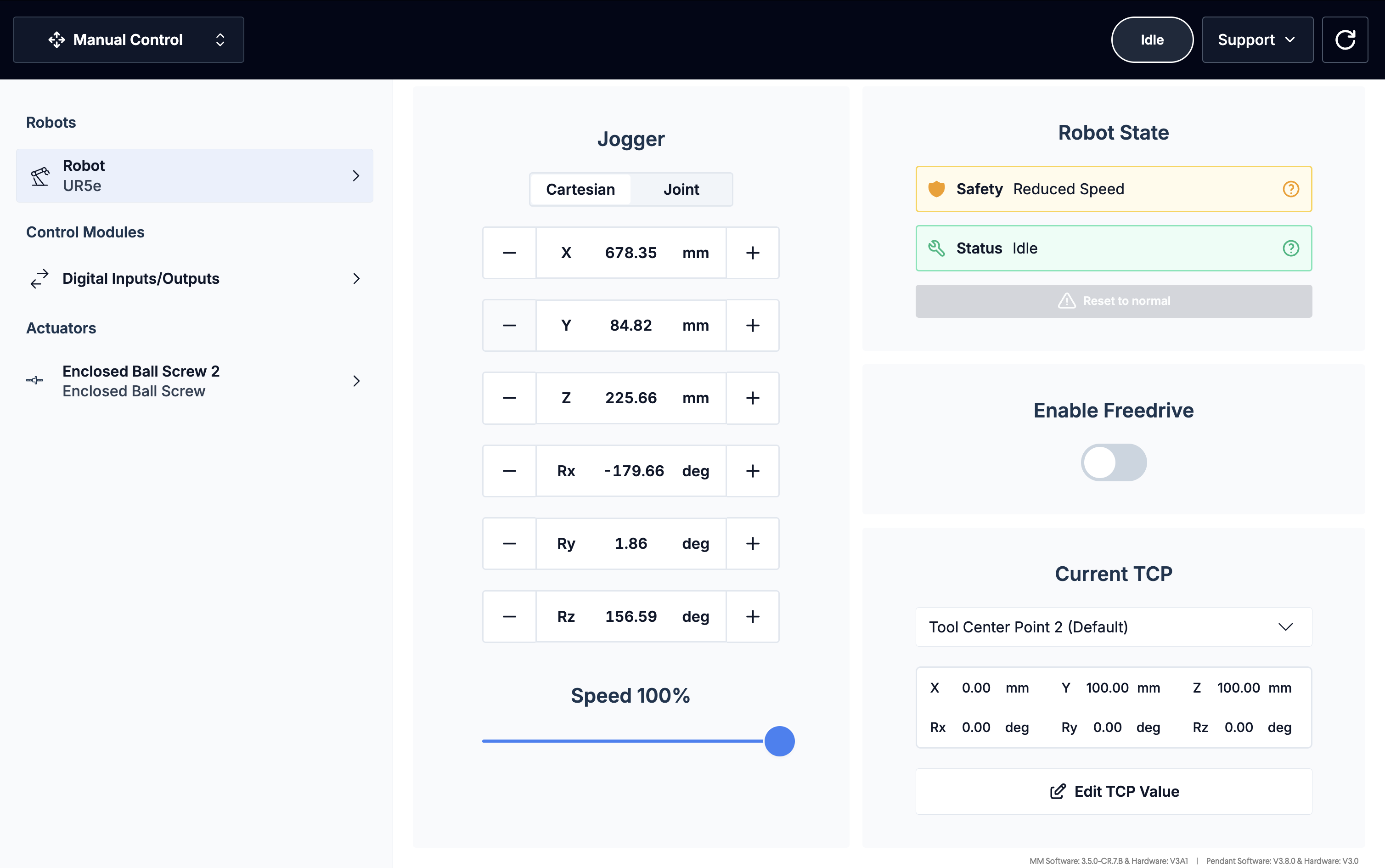Click the Z value 225.66 field
This screenshot has height=868, width=1385.
631,399
